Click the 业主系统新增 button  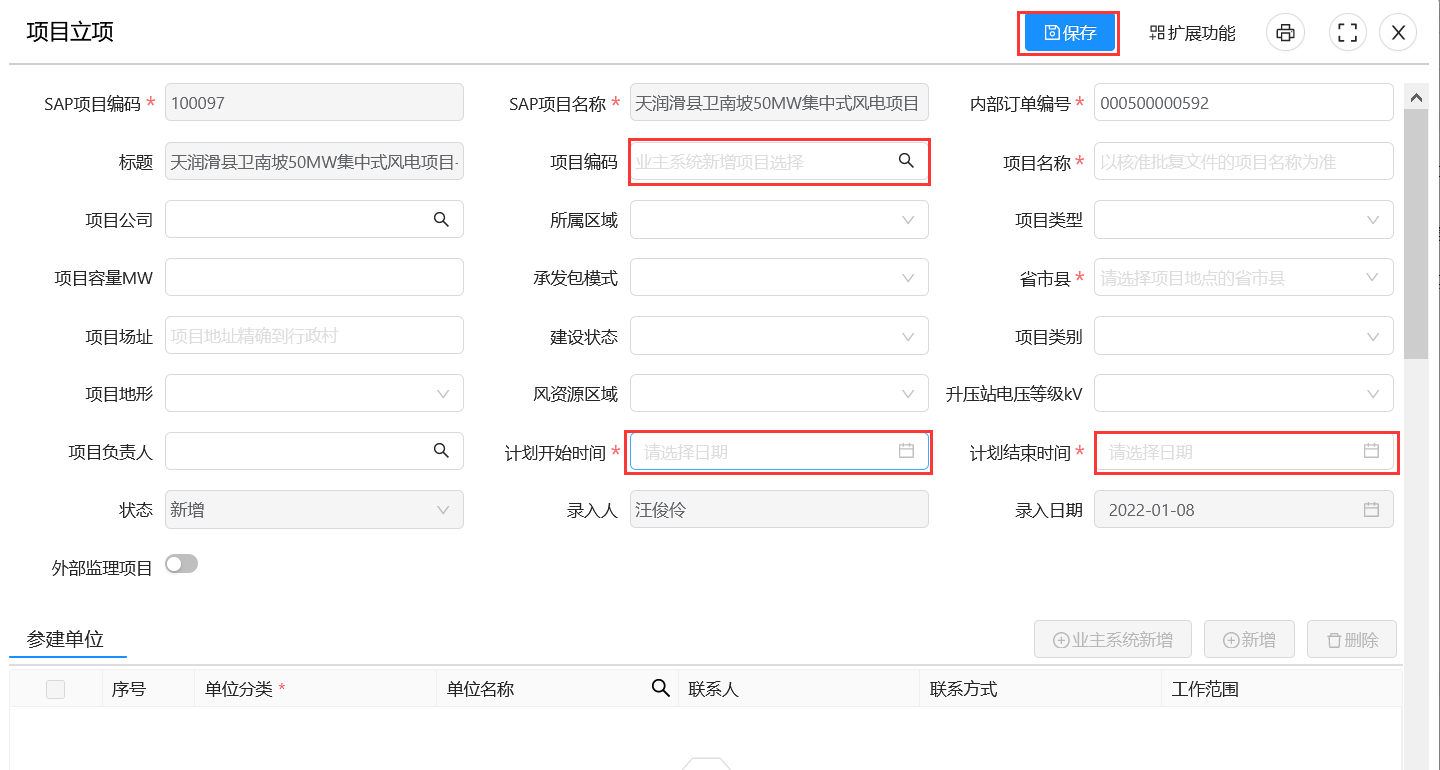pos(1115,639)
